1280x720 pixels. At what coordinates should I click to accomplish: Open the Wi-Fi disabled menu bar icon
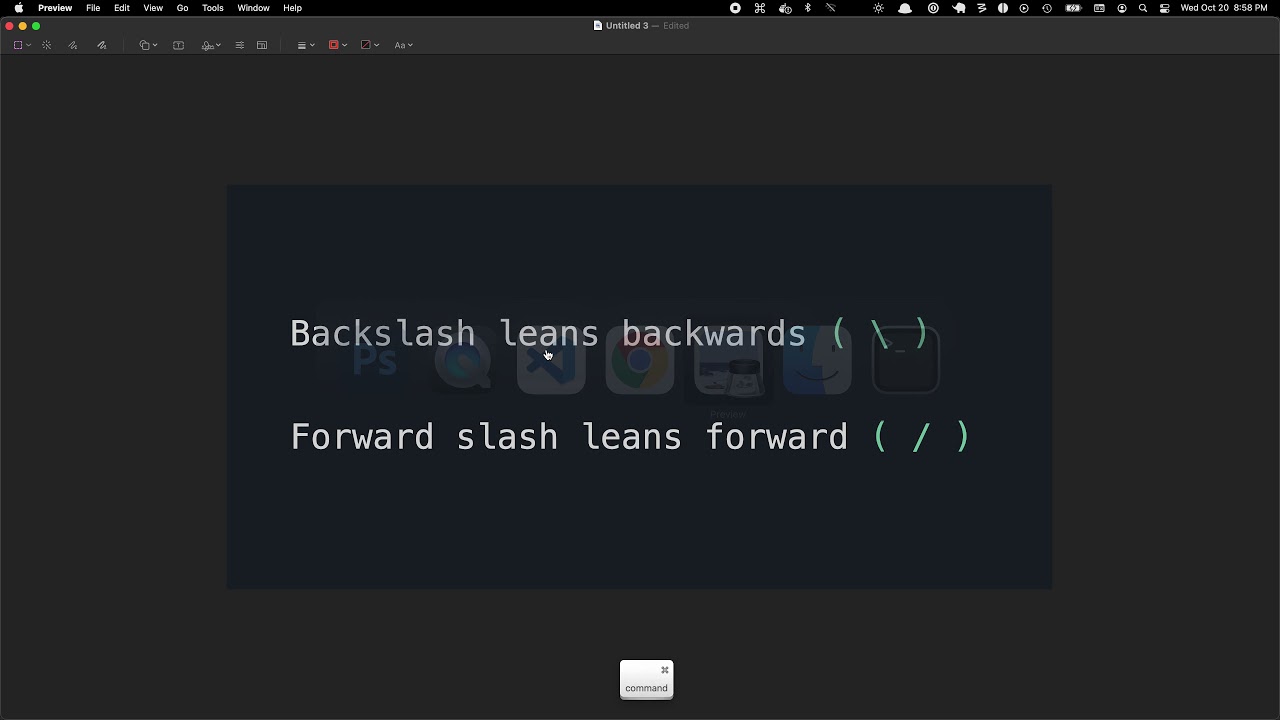click(x=831, y=8)
